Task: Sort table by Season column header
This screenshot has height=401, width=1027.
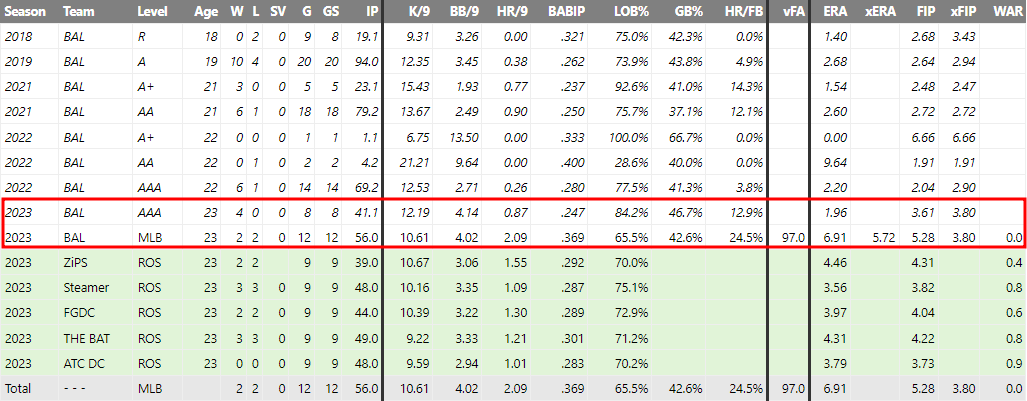Action: pyautogui.click(x=26, y=12)
